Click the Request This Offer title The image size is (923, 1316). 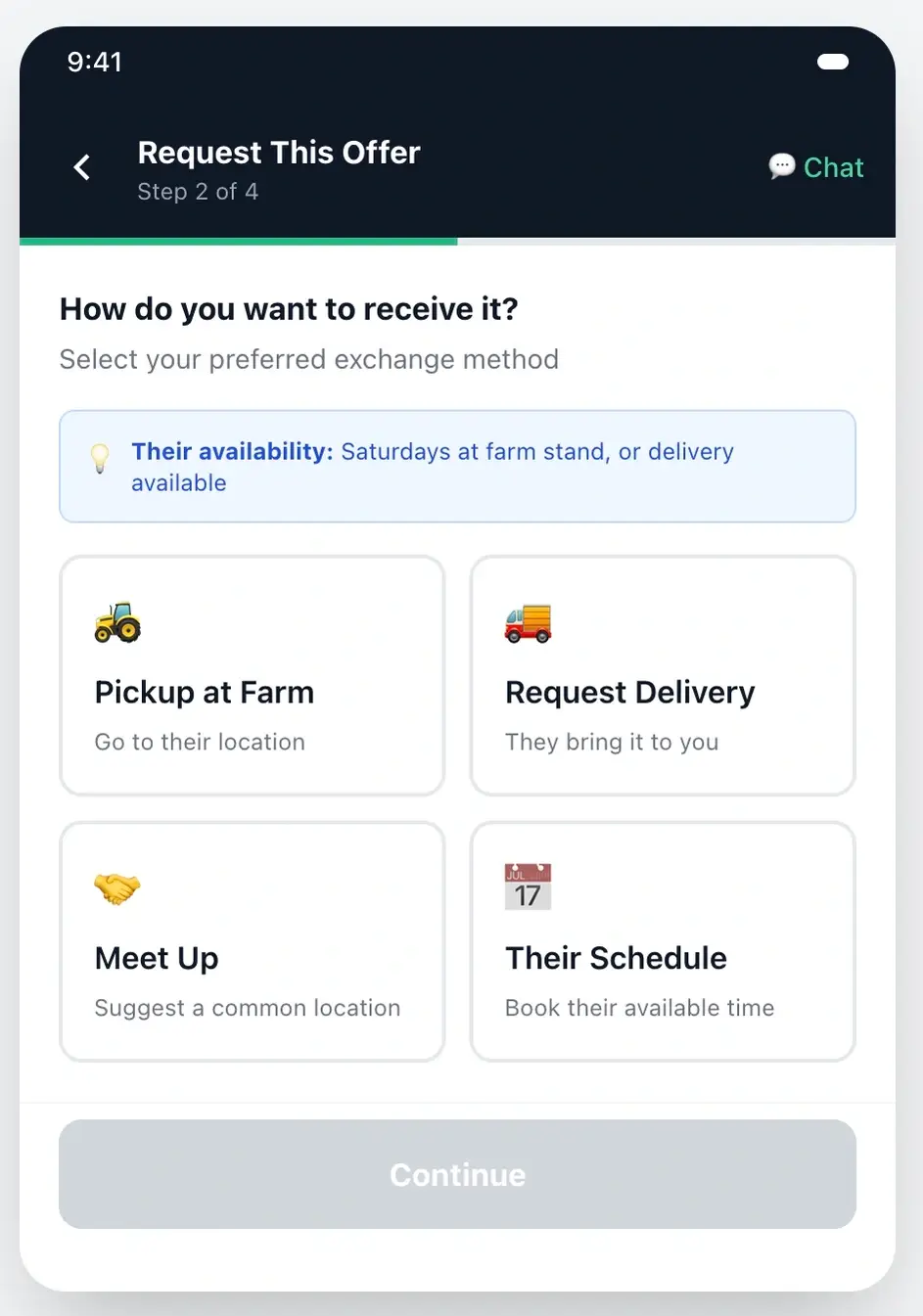tap(278, 153)
